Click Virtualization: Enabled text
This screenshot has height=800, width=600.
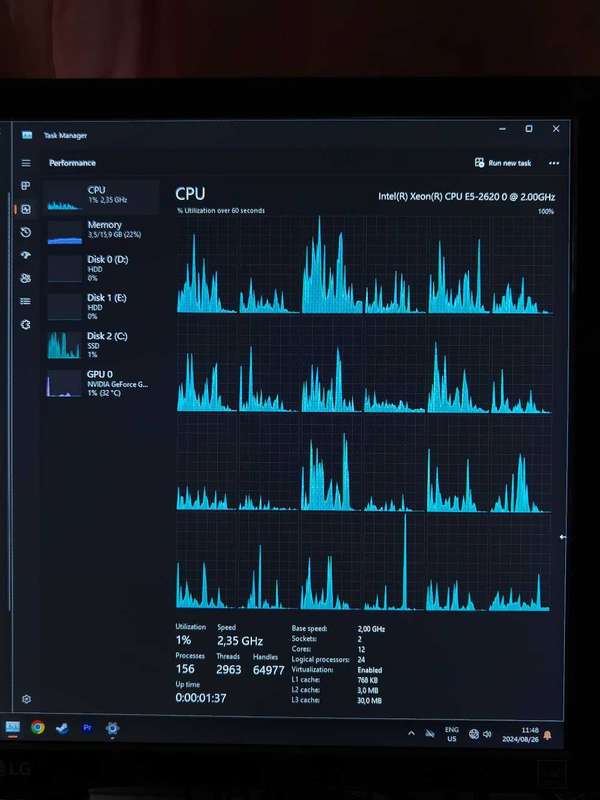click(x=337, y=670)
